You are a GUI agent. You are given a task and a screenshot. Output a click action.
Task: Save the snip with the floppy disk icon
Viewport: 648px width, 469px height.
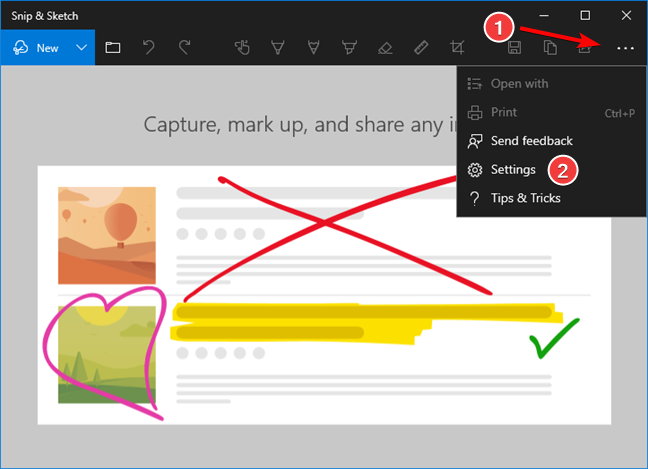point(514,48)
